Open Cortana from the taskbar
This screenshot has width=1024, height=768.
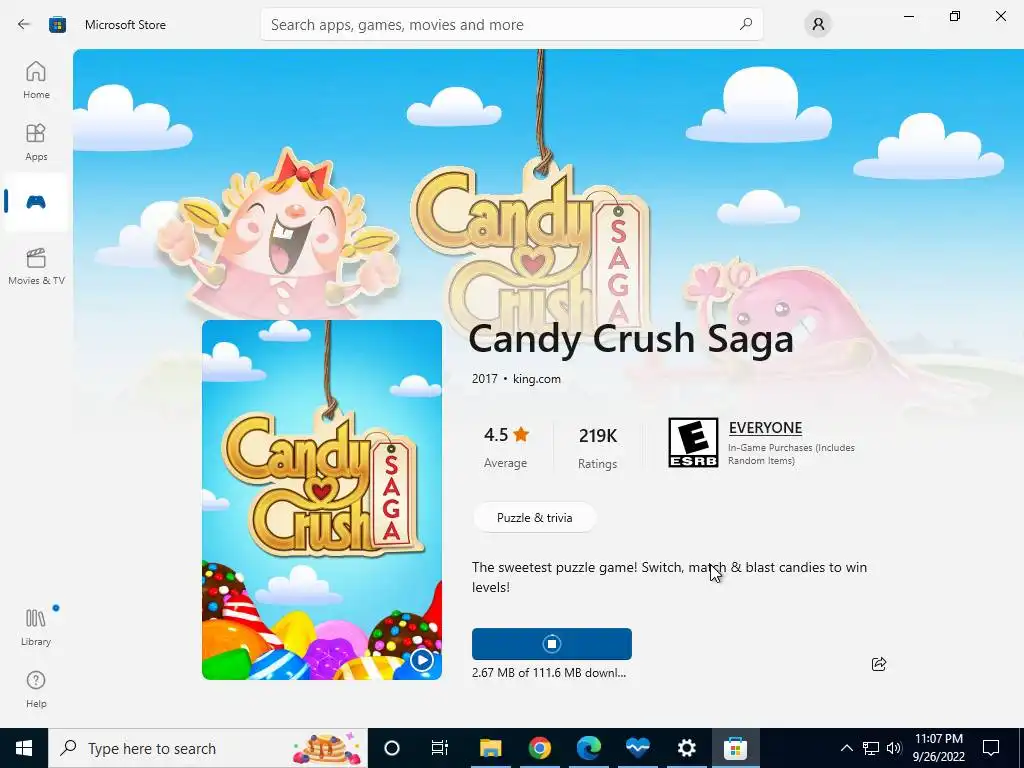(392, 748)
